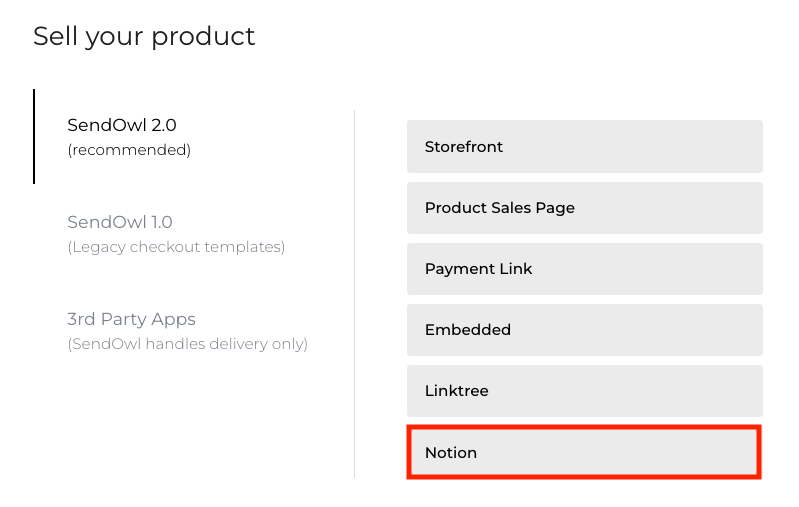Click the Storefront option

coord(584,147)
